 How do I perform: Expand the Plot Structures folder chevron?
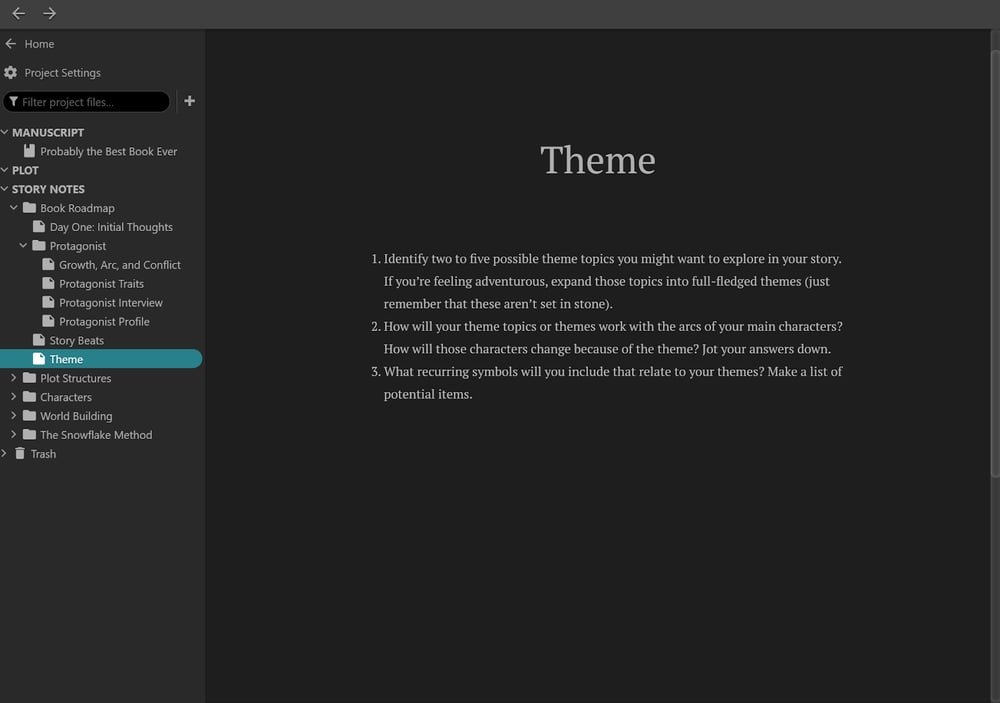tap(13, 378)
